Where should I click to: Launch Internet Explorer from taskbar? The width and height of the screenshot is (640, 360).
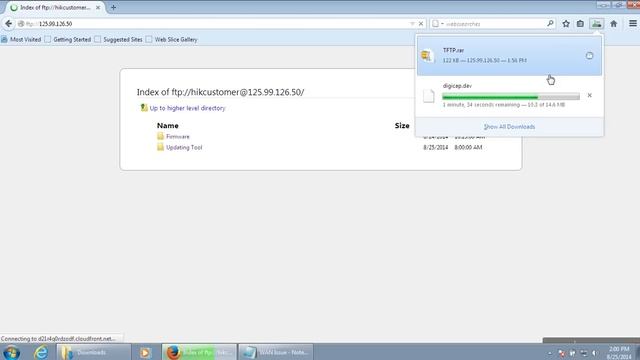(x=40, y=352)
